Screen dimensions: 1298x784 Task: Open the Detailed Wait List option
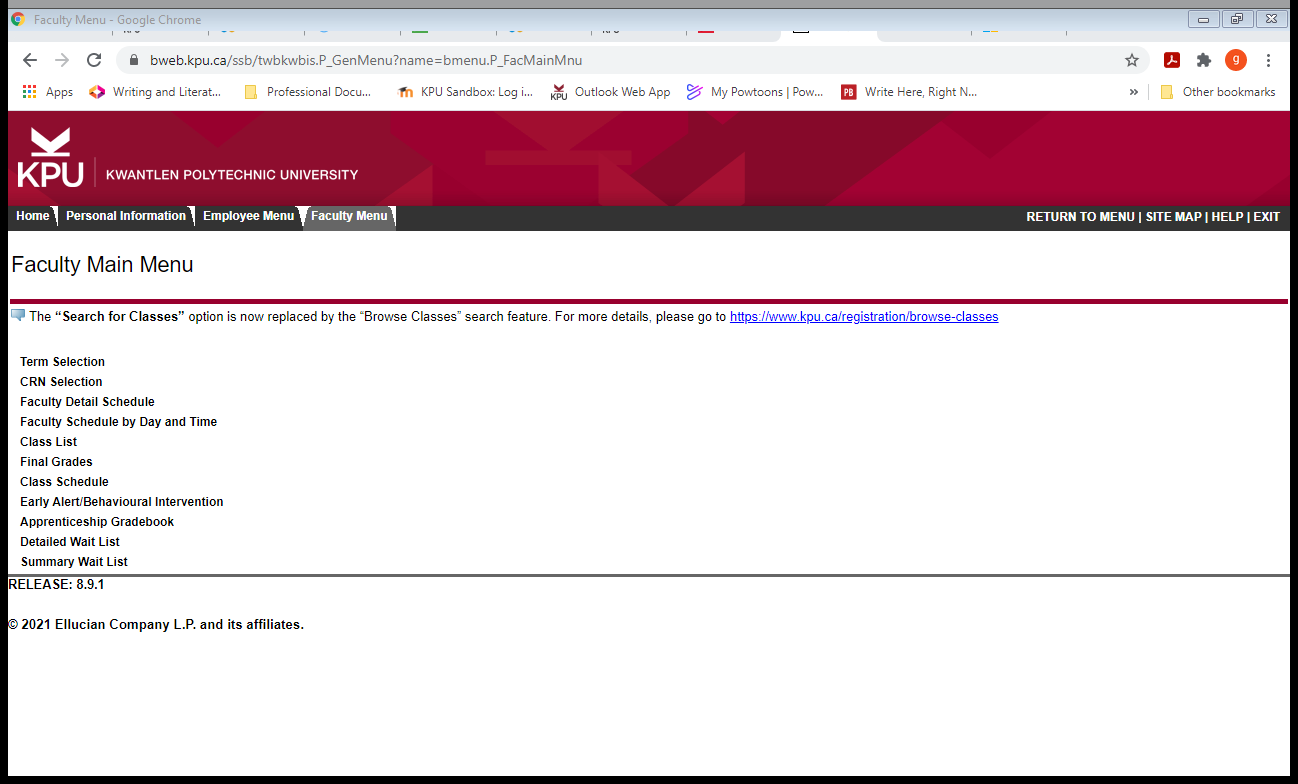[x=69, y=541]
